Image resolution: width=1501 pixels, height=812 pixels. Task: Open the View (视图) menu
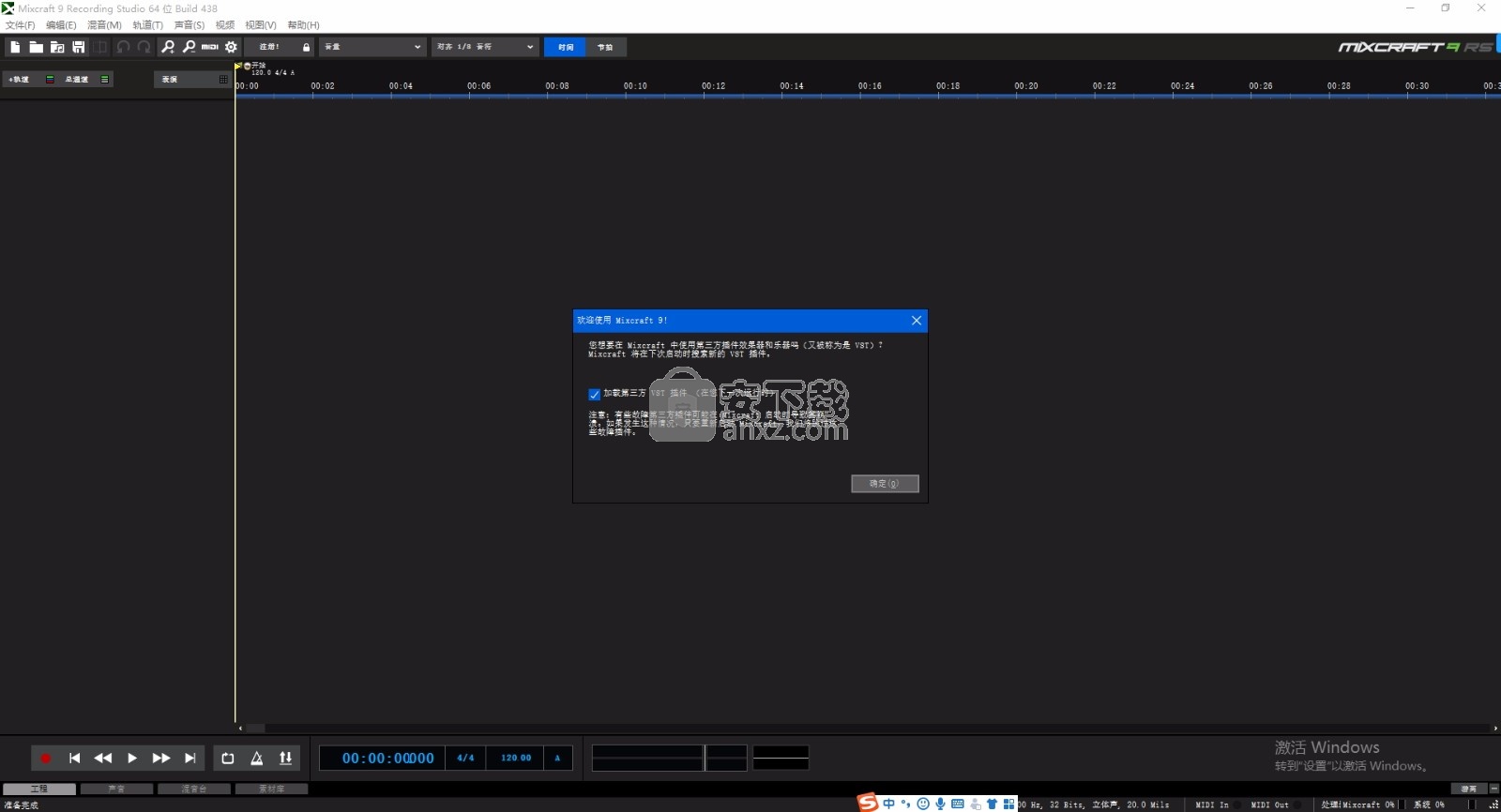tap(261, 25)
